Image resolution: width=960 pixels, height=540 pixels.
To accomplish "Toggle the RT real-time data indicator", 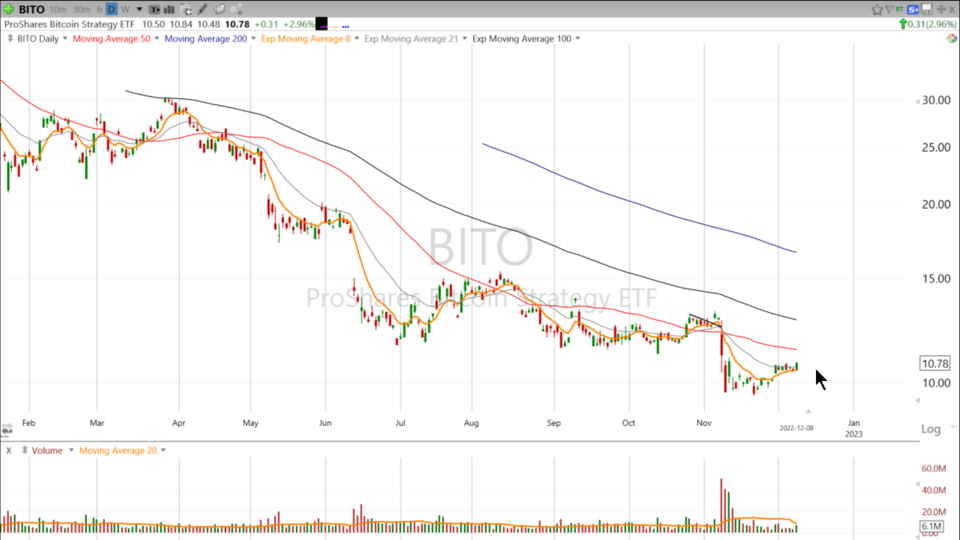I will tap(897, 9).
